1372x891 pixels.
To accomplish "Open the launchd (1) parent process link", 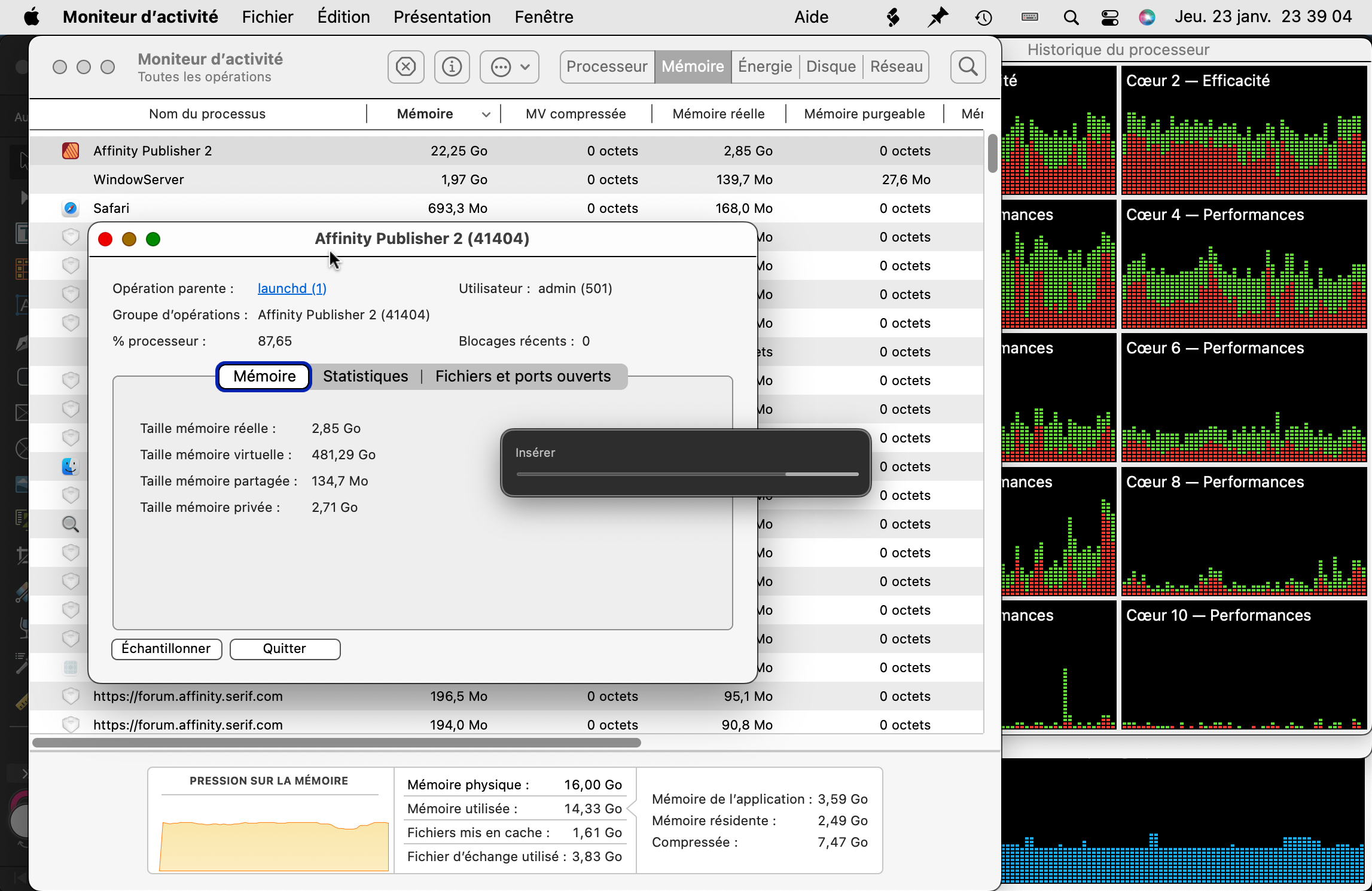I will tap(292, 288).
